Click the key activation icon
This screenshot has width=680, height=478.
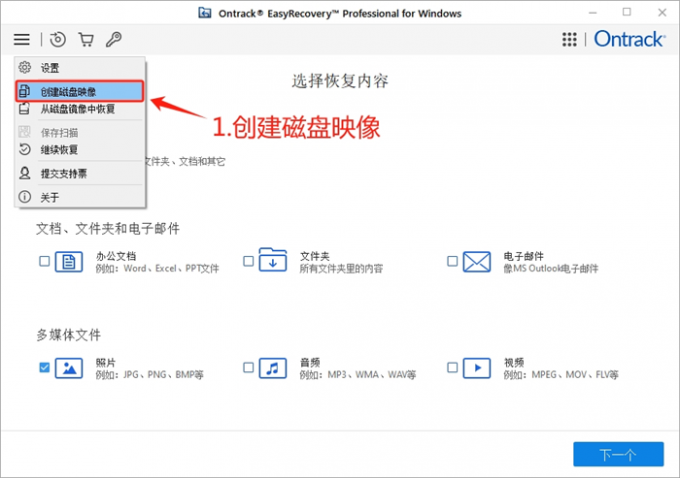[x=114, y=39]
